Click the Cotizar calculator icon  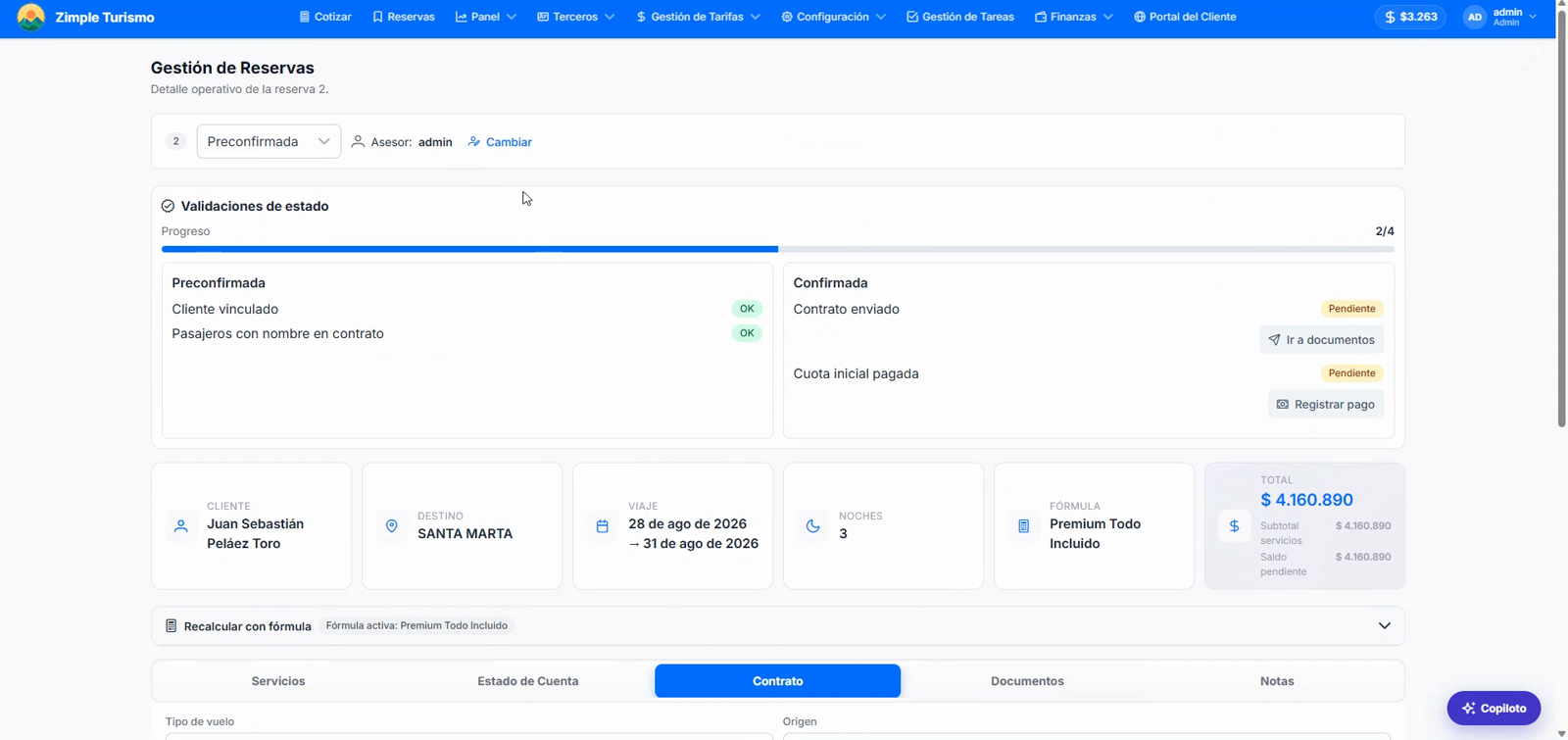click(305, 17)
